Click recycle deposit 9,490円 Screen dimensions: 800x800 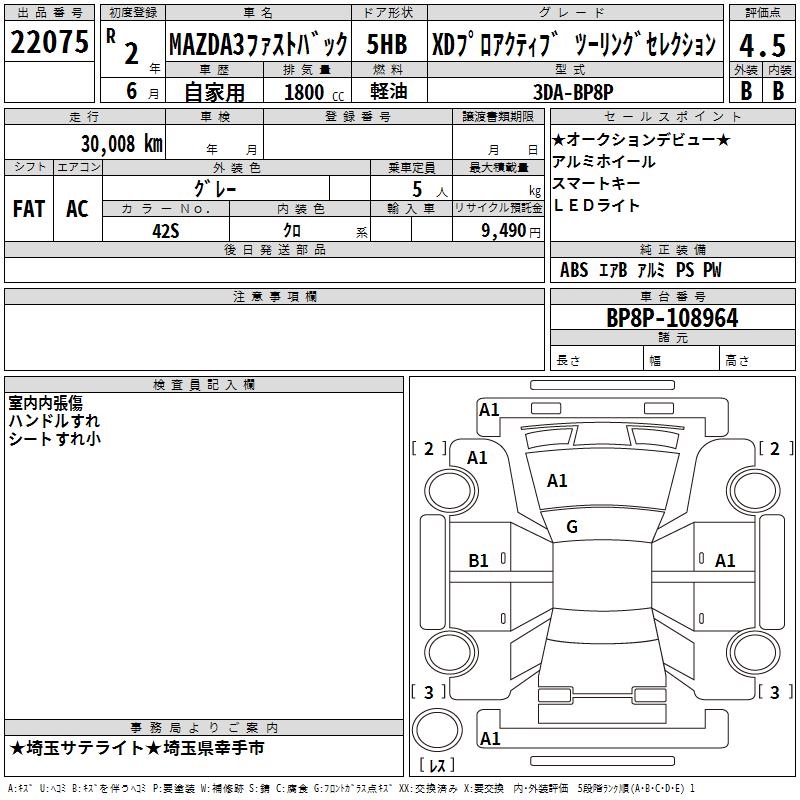[511, 231]
